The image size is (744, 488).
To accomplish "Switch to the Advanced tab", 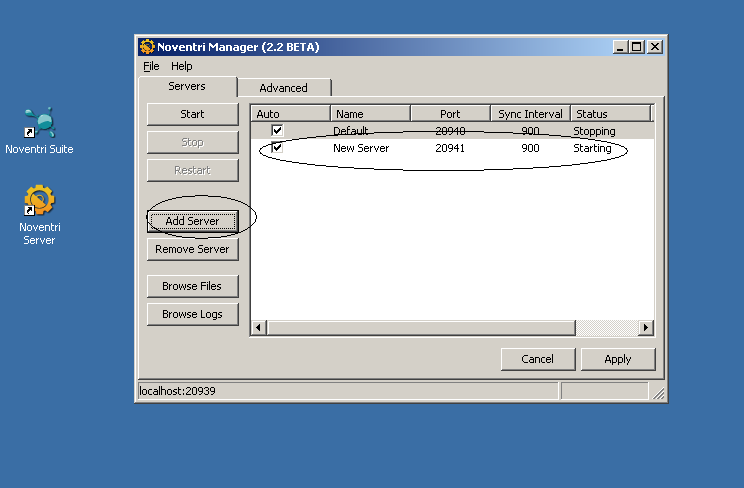I will [x=283, y=88].
